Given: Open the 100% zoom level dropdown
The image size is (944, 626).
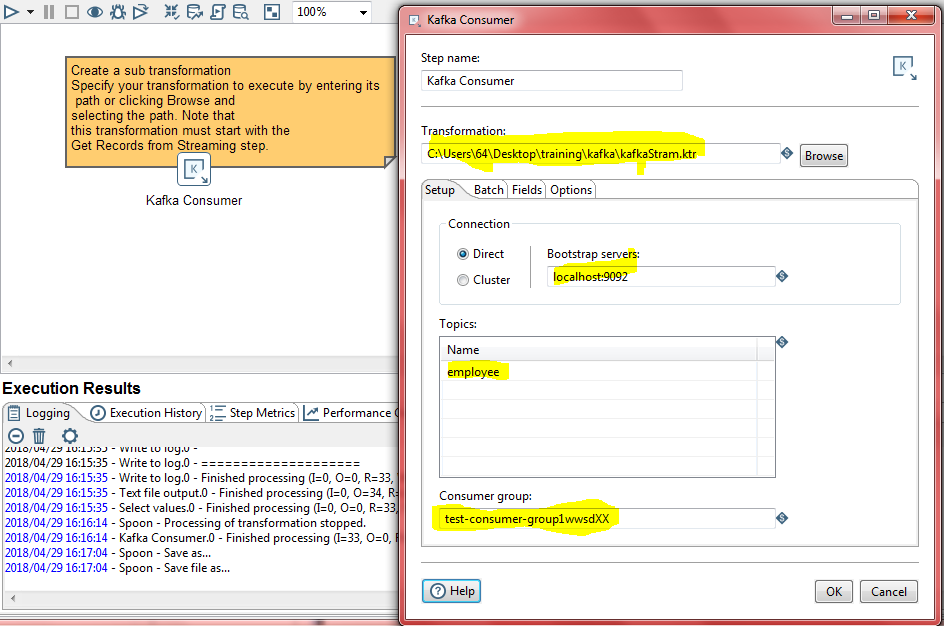Looking at the screenshot, I should 363,12.
